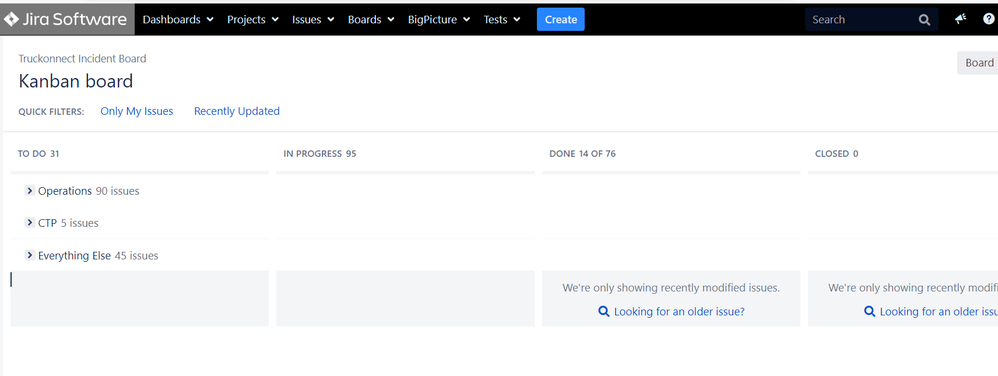Click the 90 issues count text
The width and height of the screenshot is (998, 376).
(117, 191)
